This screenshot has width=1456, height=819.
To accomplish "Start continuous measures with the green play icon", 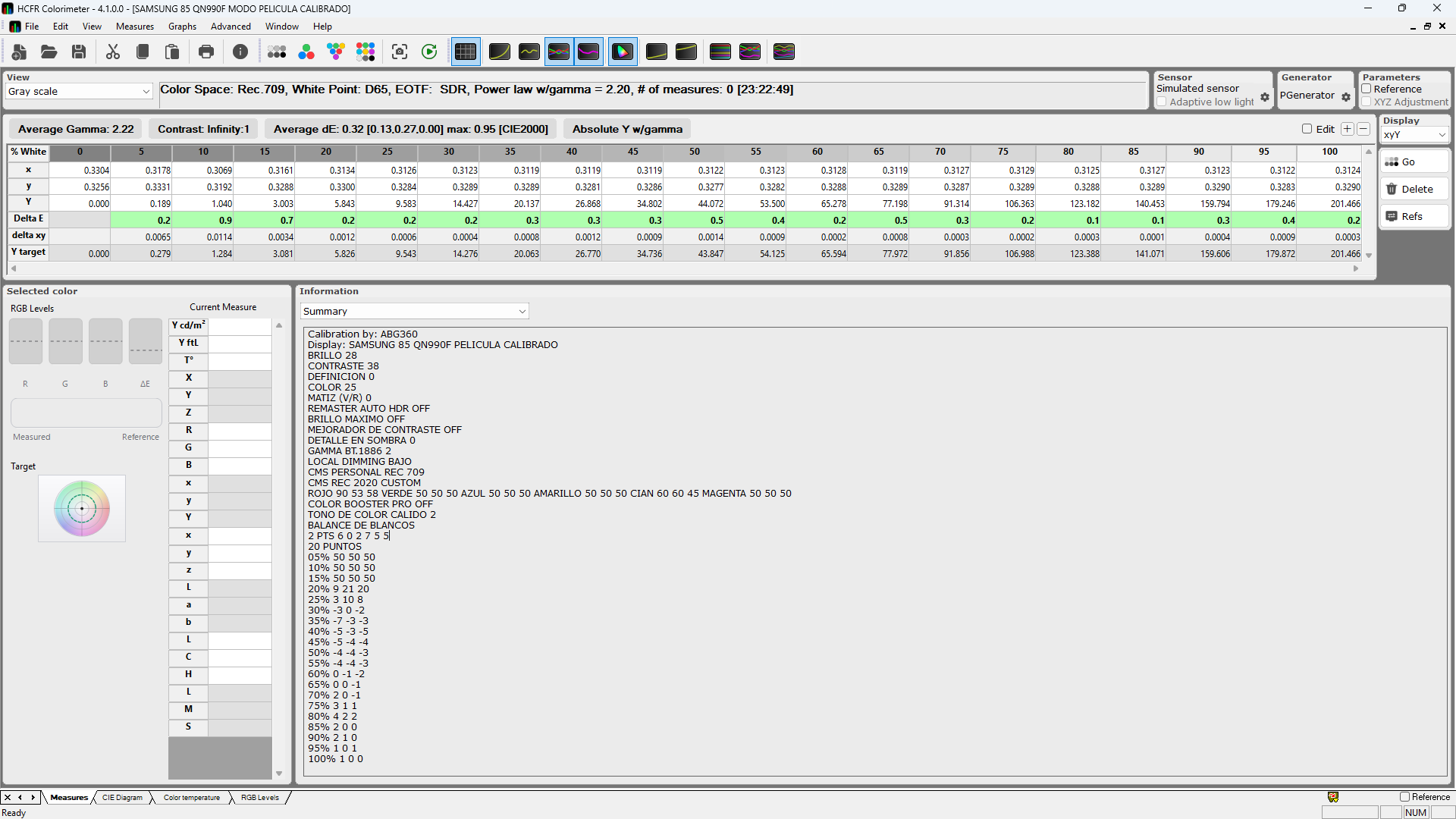I will (x=429, y=52).
